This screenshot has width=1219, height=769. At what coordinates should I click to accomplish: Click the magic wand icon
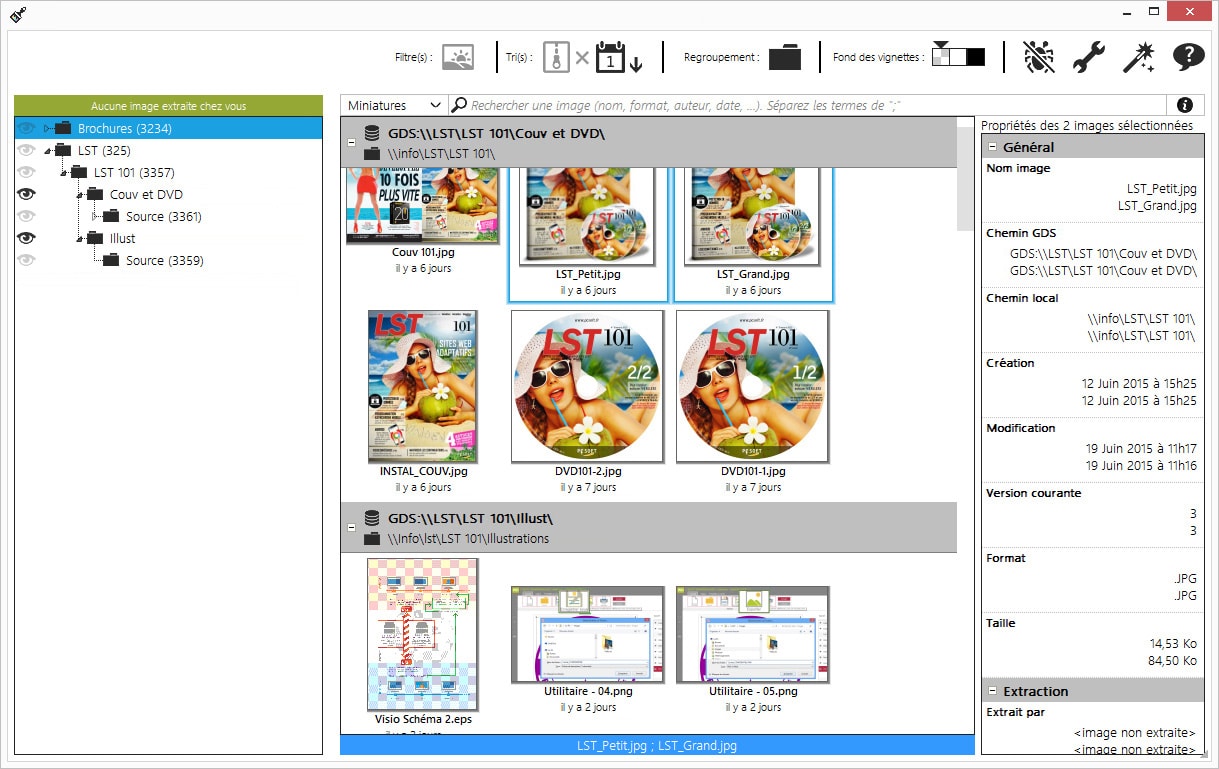click(1138, 57)
